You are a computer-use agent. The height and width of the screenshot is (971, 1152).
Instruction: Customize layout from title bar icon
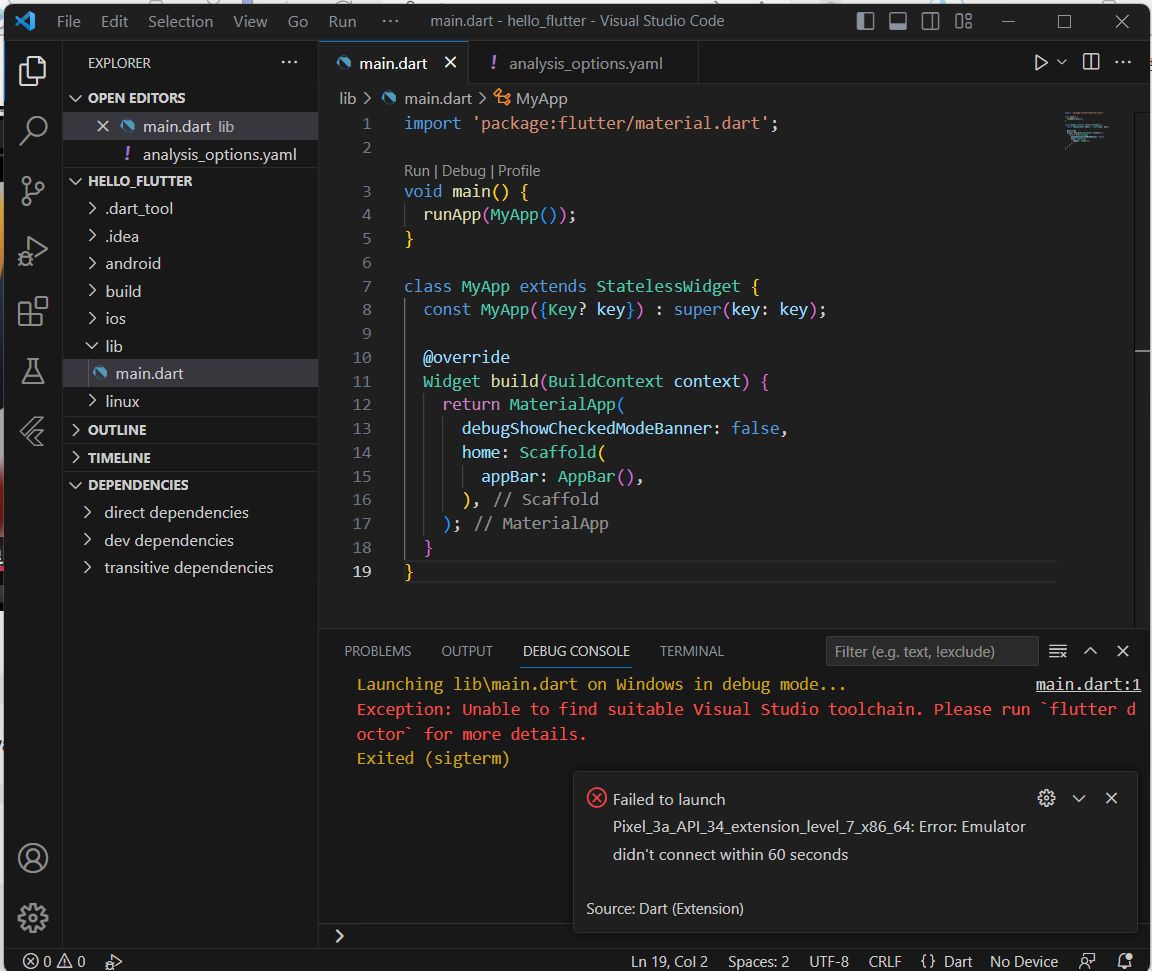963,21
